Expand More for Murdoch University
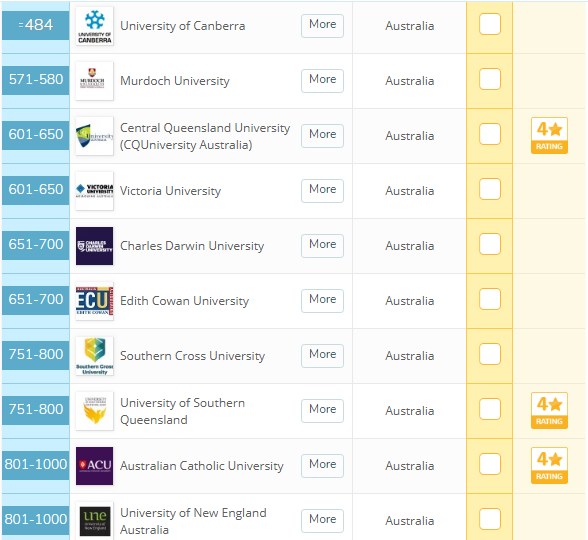 [x=322, y=81]
